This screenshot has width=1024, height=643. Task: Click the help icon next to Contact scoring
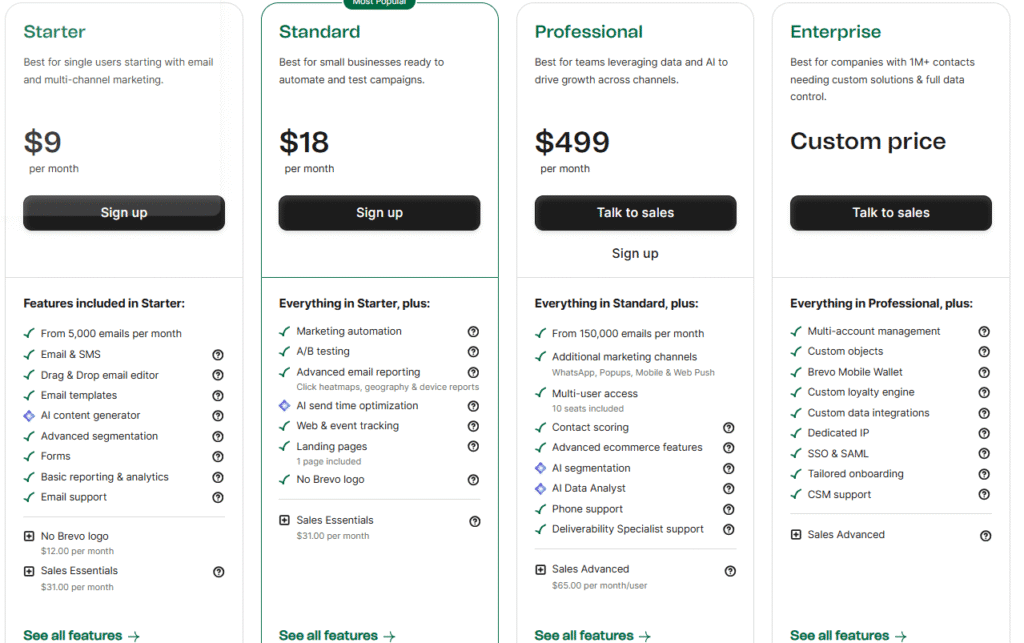[x=730, y=428]
